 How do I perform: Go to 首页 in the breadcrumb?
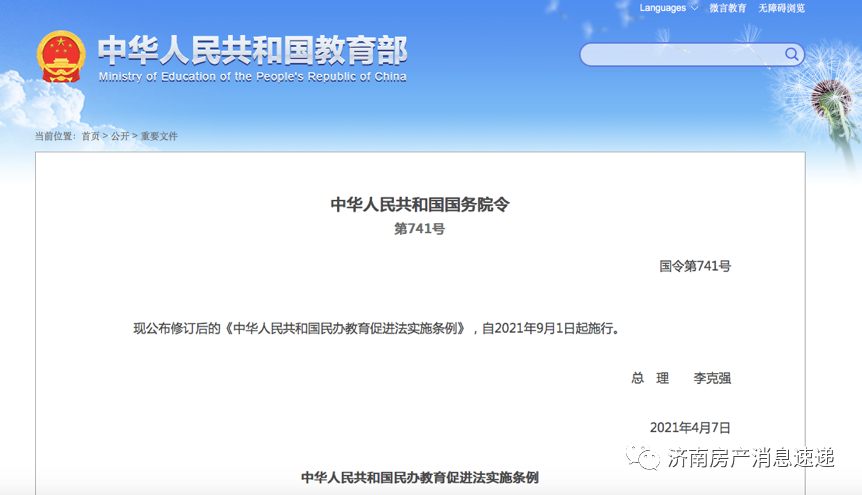(91, 136)
